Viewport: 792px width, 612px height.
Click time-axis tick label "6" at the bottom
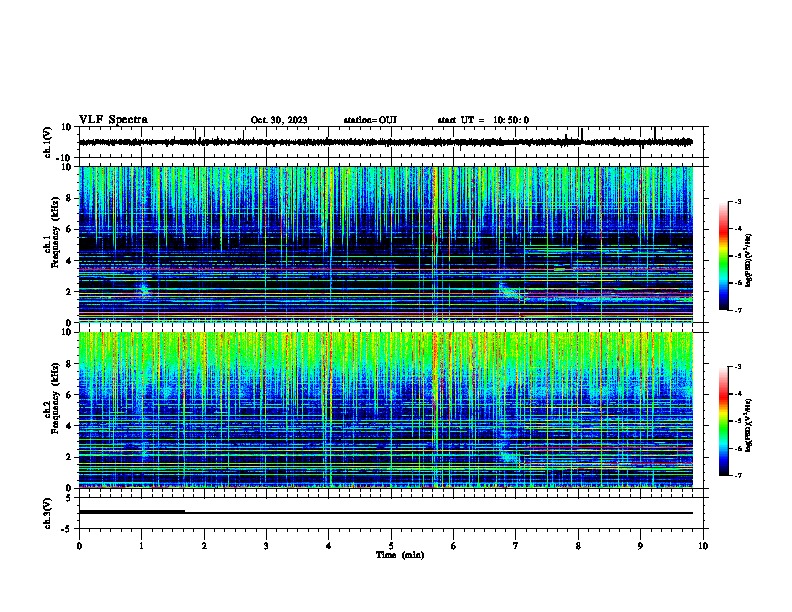click(453, 546)
